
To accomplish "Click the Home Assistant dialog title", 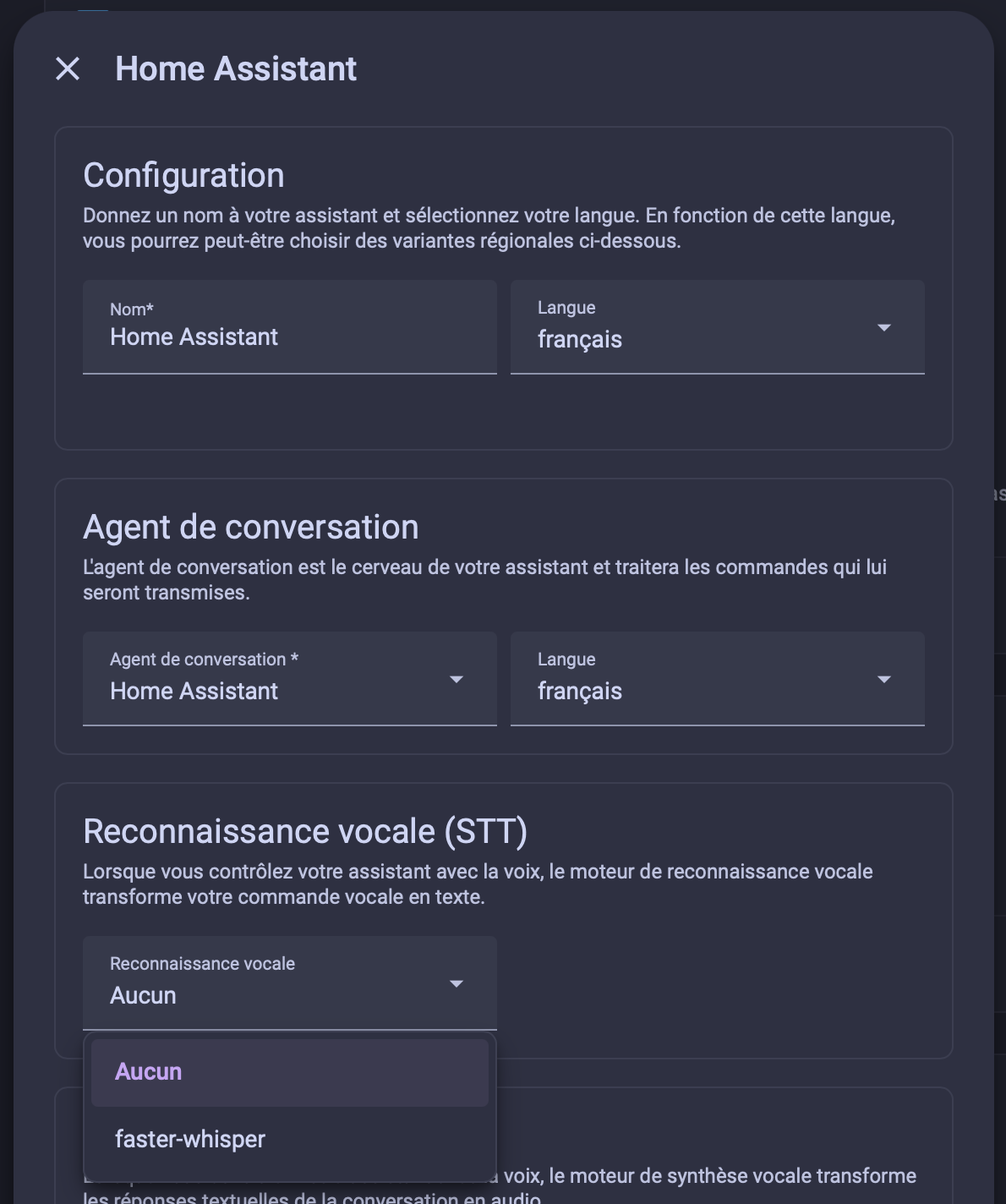I will [236, 68].
